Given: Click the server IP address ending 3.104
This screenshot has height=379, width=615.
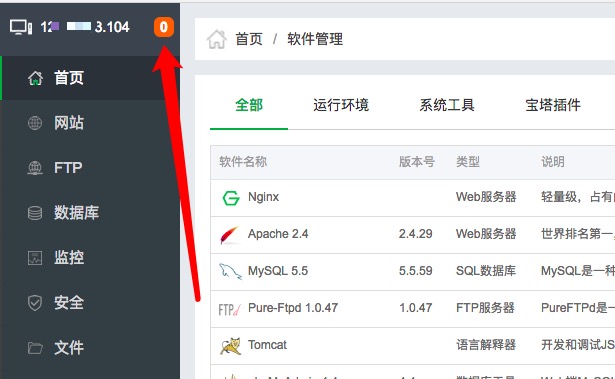Looking at the screenshot, I should [85, 27].
